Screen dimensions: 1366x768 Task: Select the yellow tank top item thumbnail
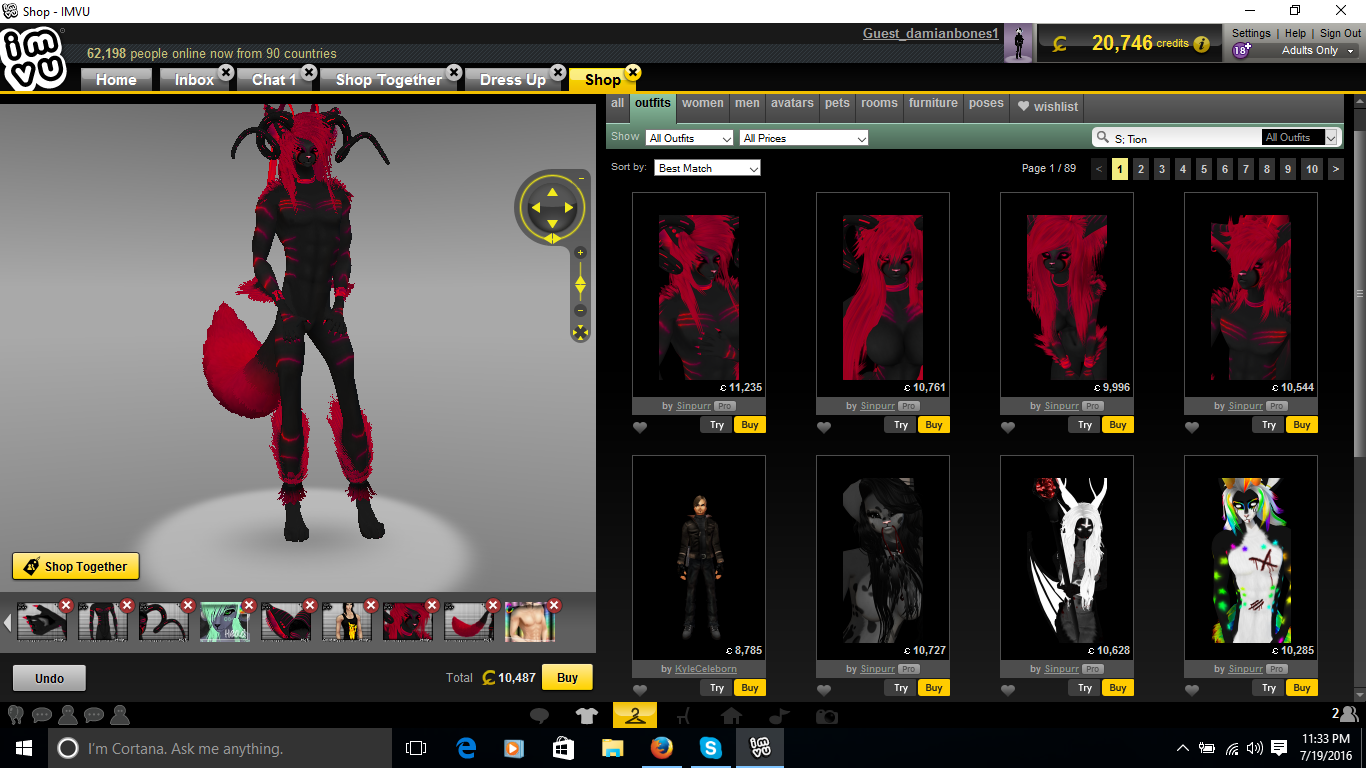[x=346, y=622]
